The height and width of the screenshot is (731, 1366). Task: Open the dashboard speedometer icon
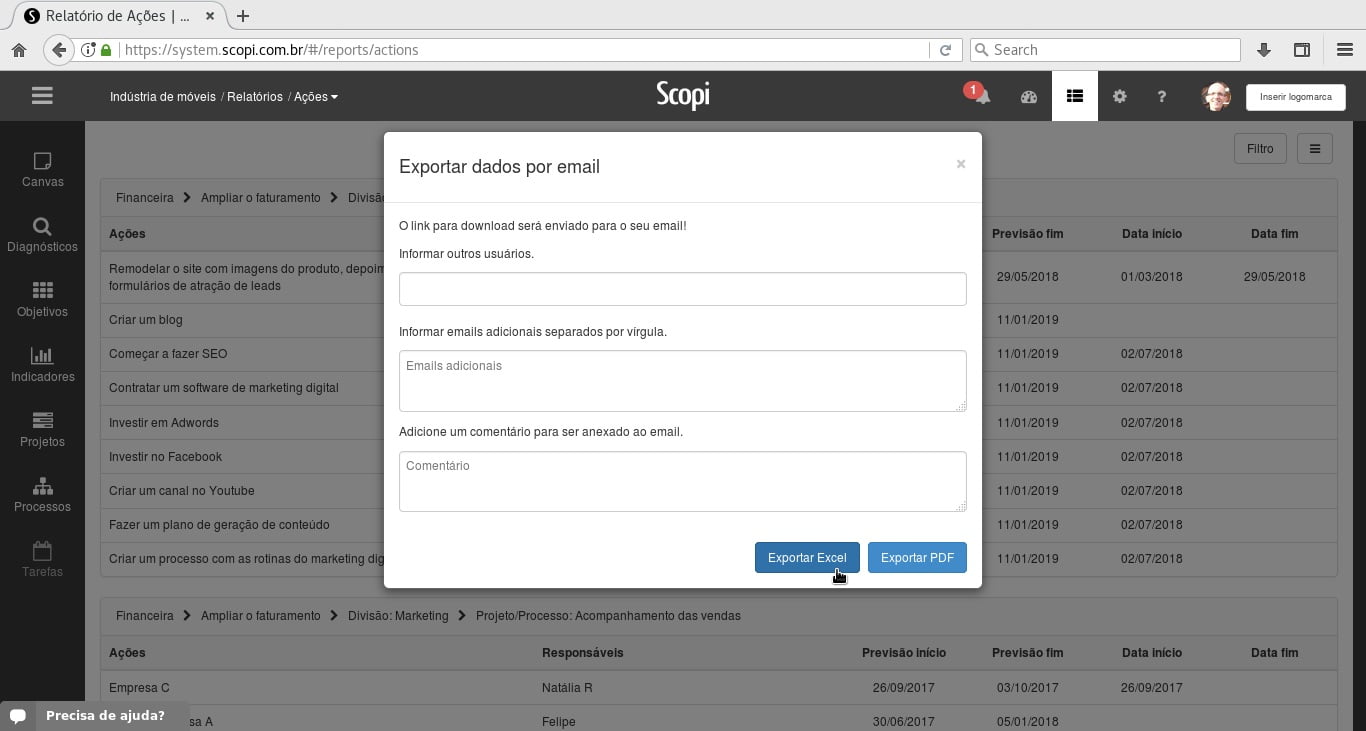pos(1028,96)
